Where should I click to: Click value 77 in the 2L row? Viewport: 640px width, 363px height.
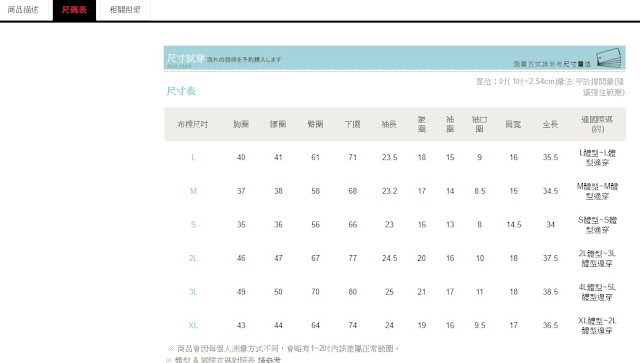pyautogui.click(x=353, y=258)
